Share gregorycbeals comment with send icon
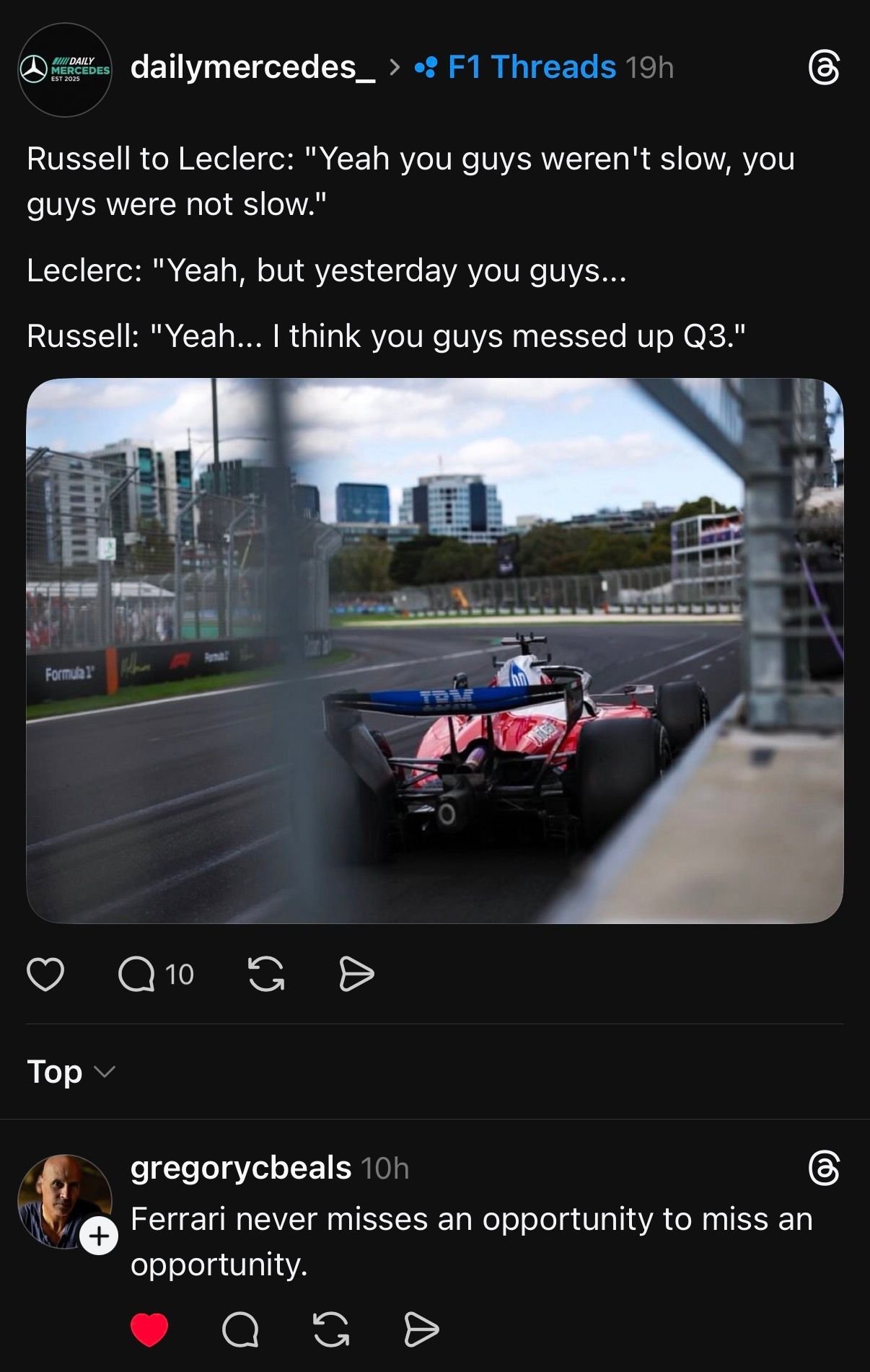Screen dimensions: 870x1372 [421, 1329]
